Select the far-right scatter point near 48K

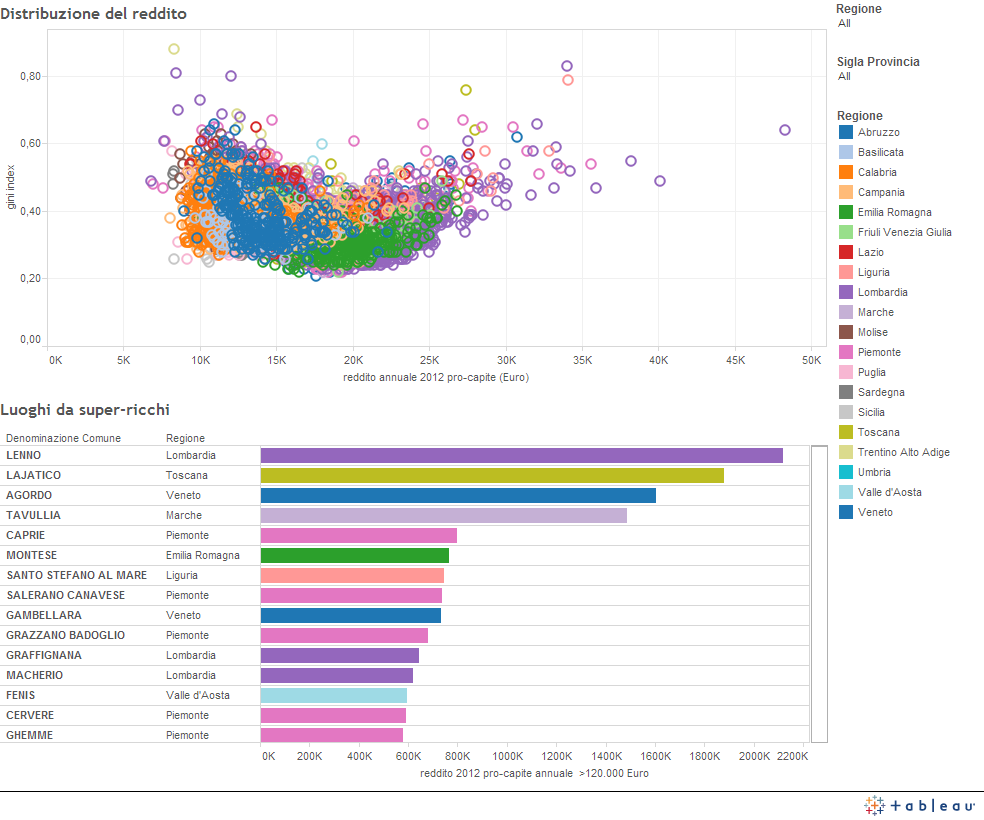pyautogui.click(x=785, y=130)
